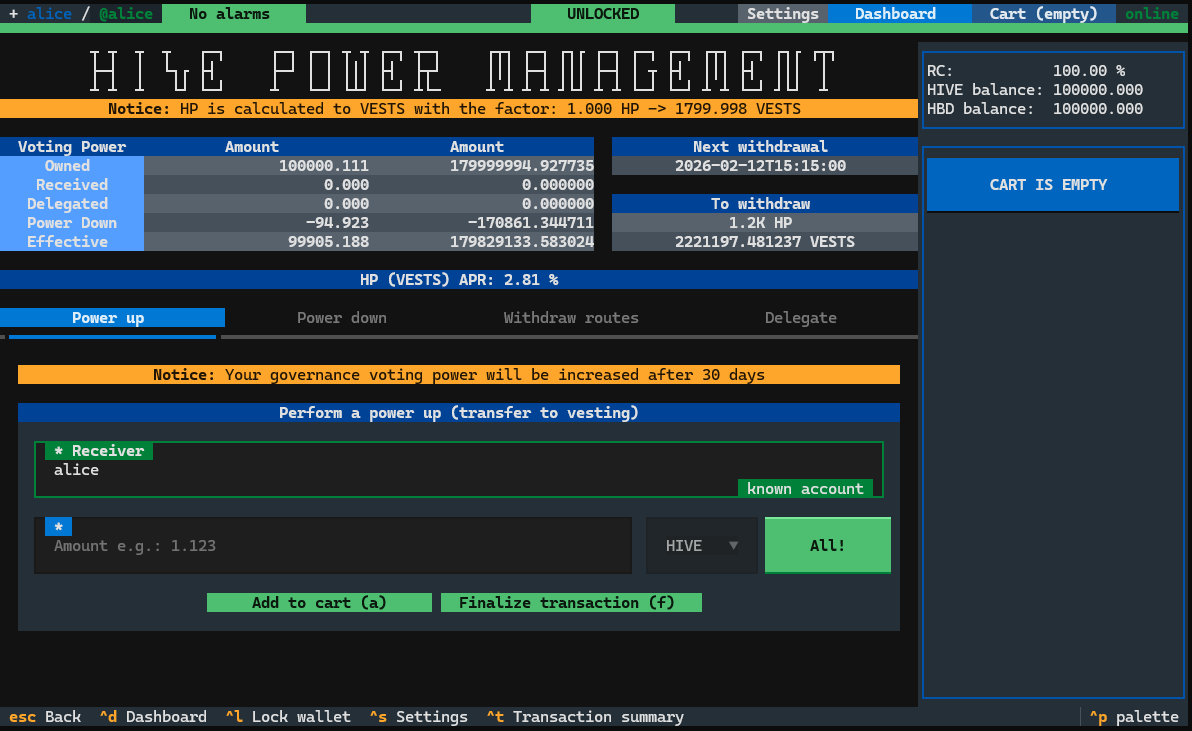The image size is (1192, 731).
Task: Click the known account badge
Action: point(805,489)
